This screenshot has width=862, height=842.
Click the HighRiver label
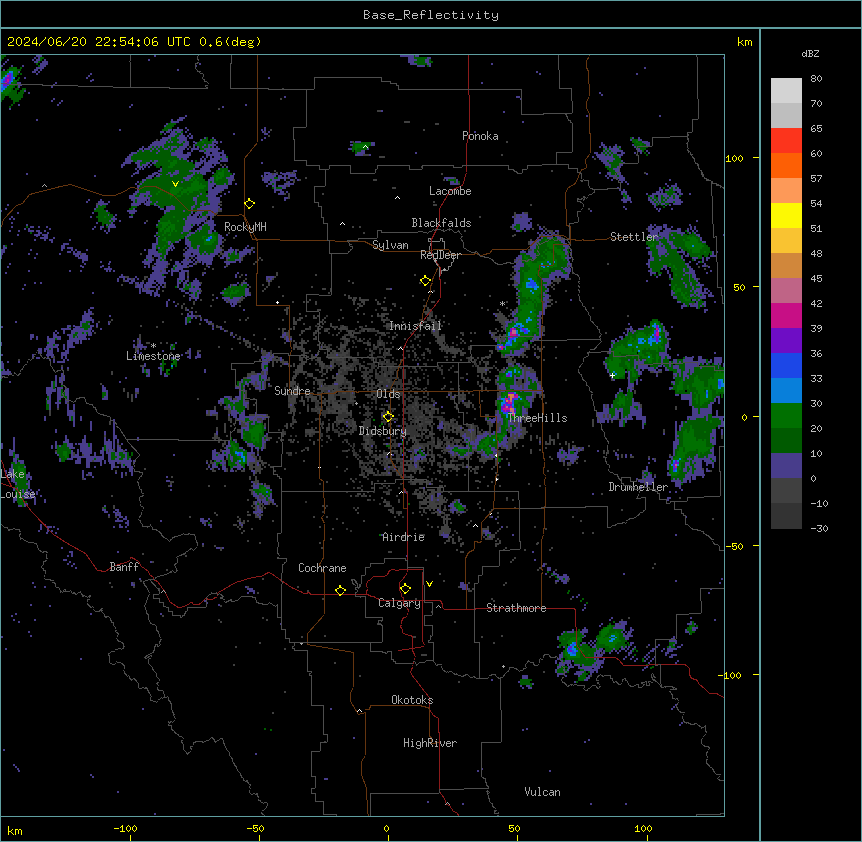430,743
